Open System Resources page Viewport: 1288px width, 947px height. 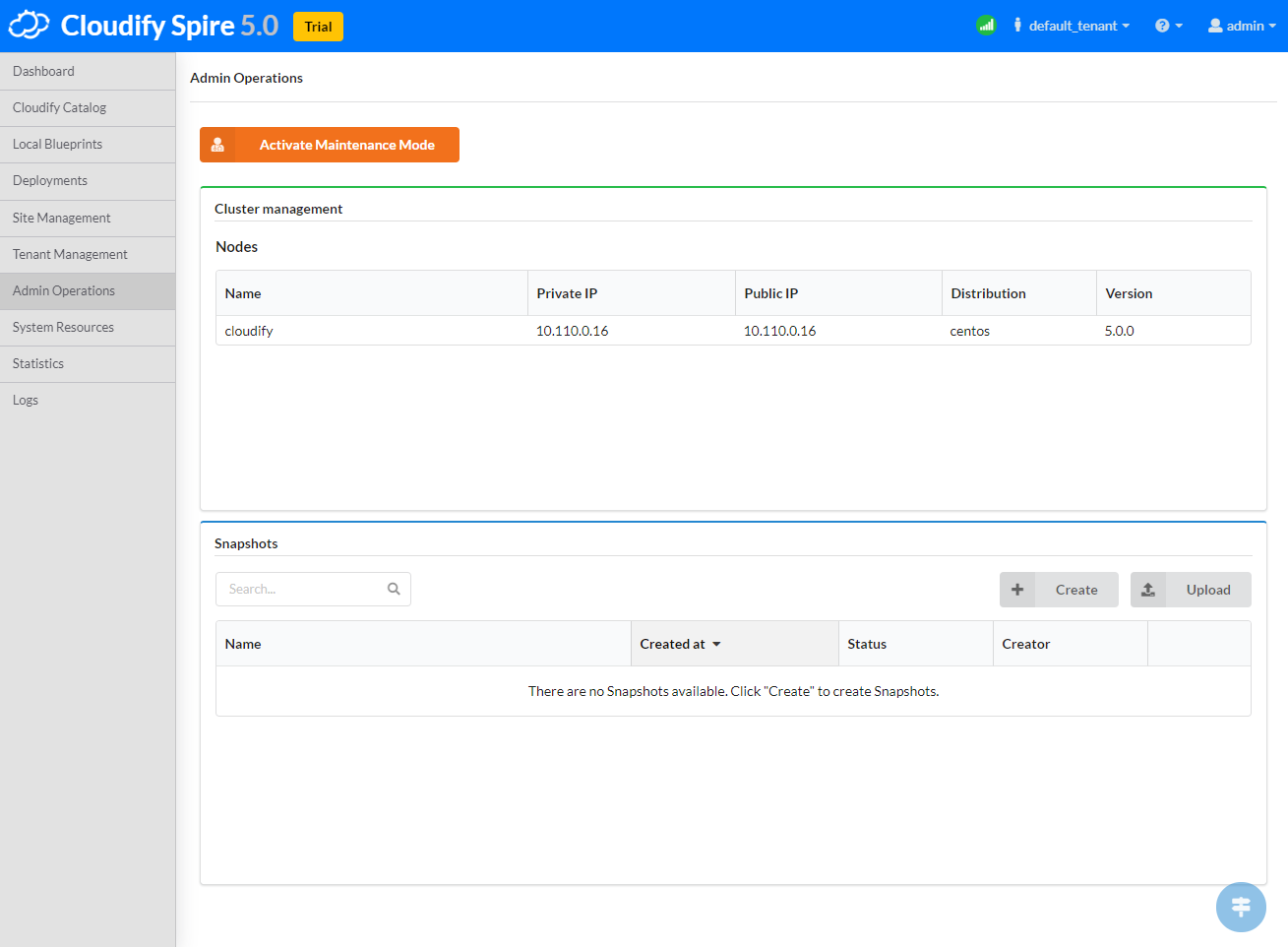(x=88, y=328)
